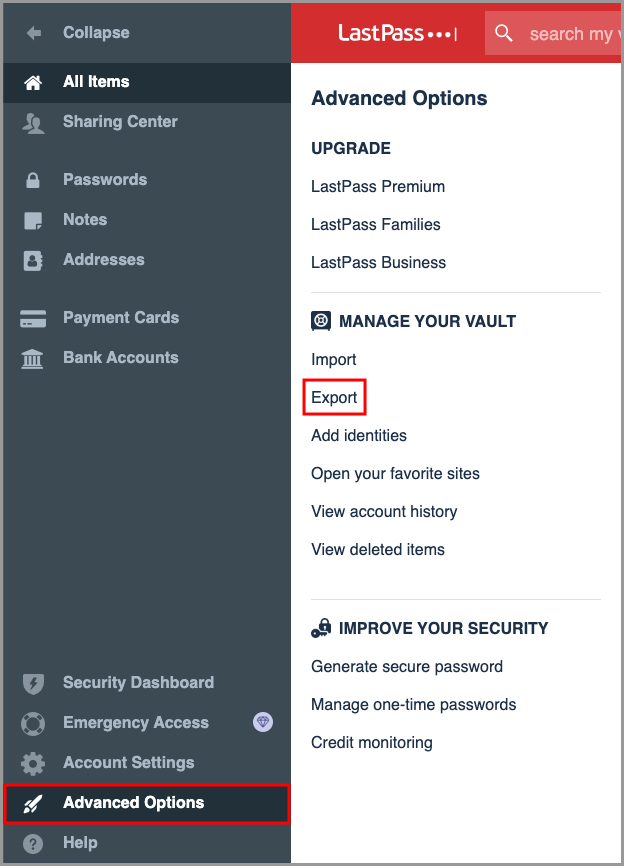The width and height of the screenshot is (624, 866).
Task: Open Generate secure password
Action: point(407,667)
